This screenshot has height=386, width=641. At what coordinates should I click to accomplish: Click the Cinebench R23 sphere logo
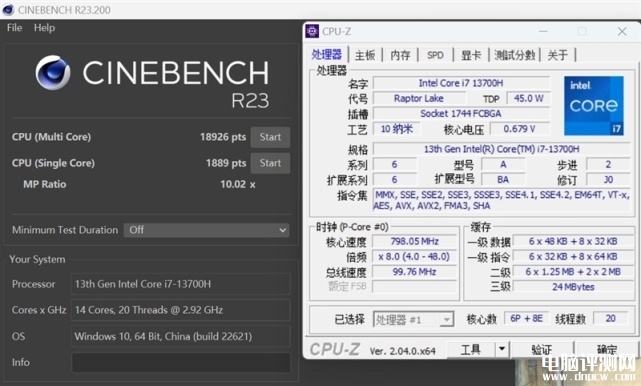pos(53,72)
